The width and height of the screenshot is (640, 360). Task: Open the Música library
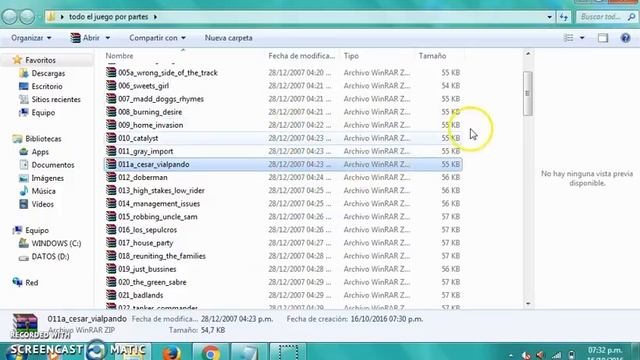43,191
